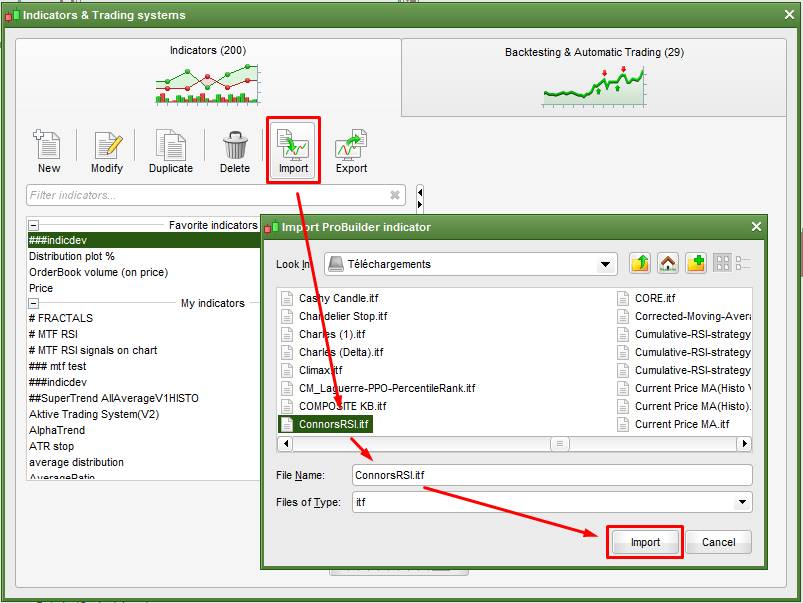The width and height of the screenshot is (803, 603).
Task: Select Charles (1).itf file
Action: point(332,334)
